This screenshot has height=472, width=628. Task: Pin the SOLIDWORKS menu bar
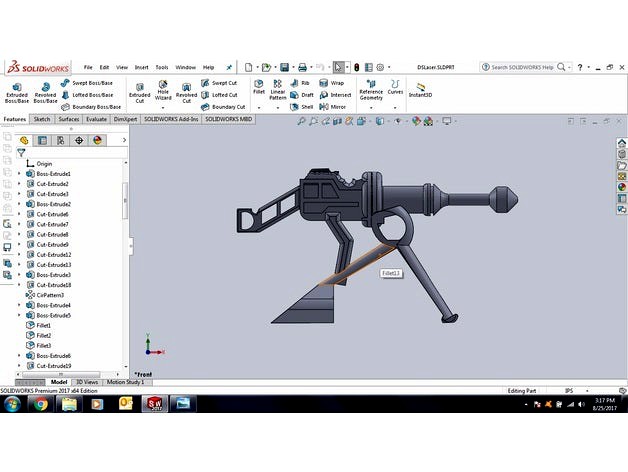click(x=229, y=67)
